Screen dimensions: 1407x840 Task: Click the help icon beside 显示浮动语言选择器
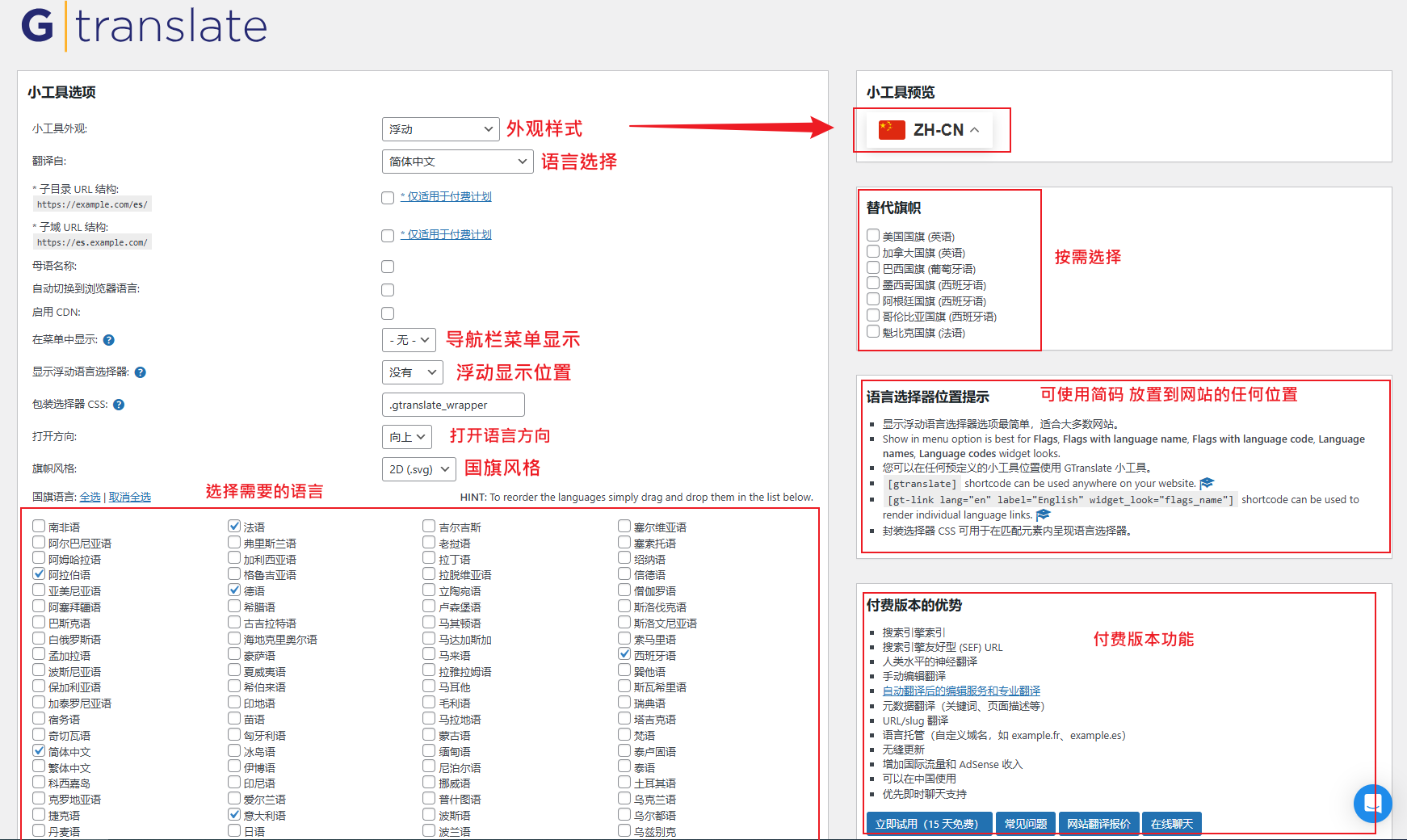[x=141, y=372]
